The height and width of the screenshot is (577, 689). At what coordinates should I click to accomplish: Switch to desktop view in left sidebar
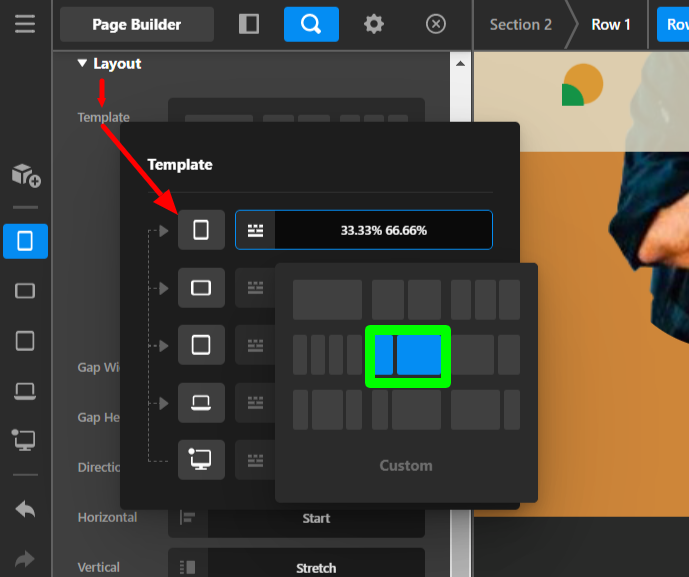(25, 439)
